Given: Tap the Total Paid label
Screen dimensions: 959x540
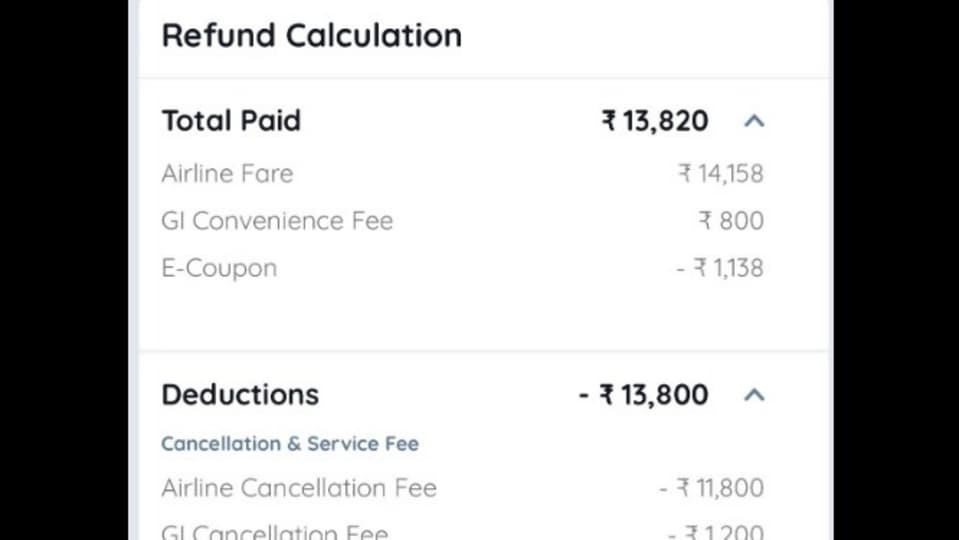Looking at the screenshot, I should tap(231, 120).
